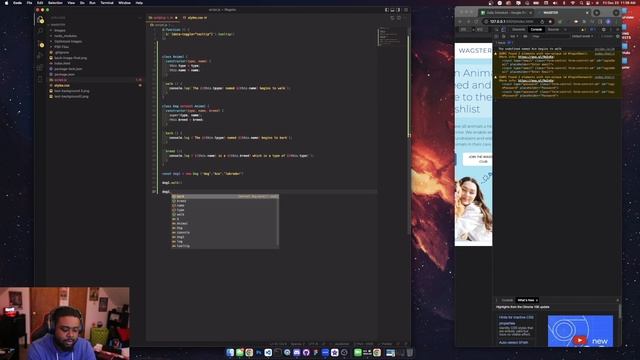Open DevTools settings gear icon
640x360 pixels.
point(604,29)
